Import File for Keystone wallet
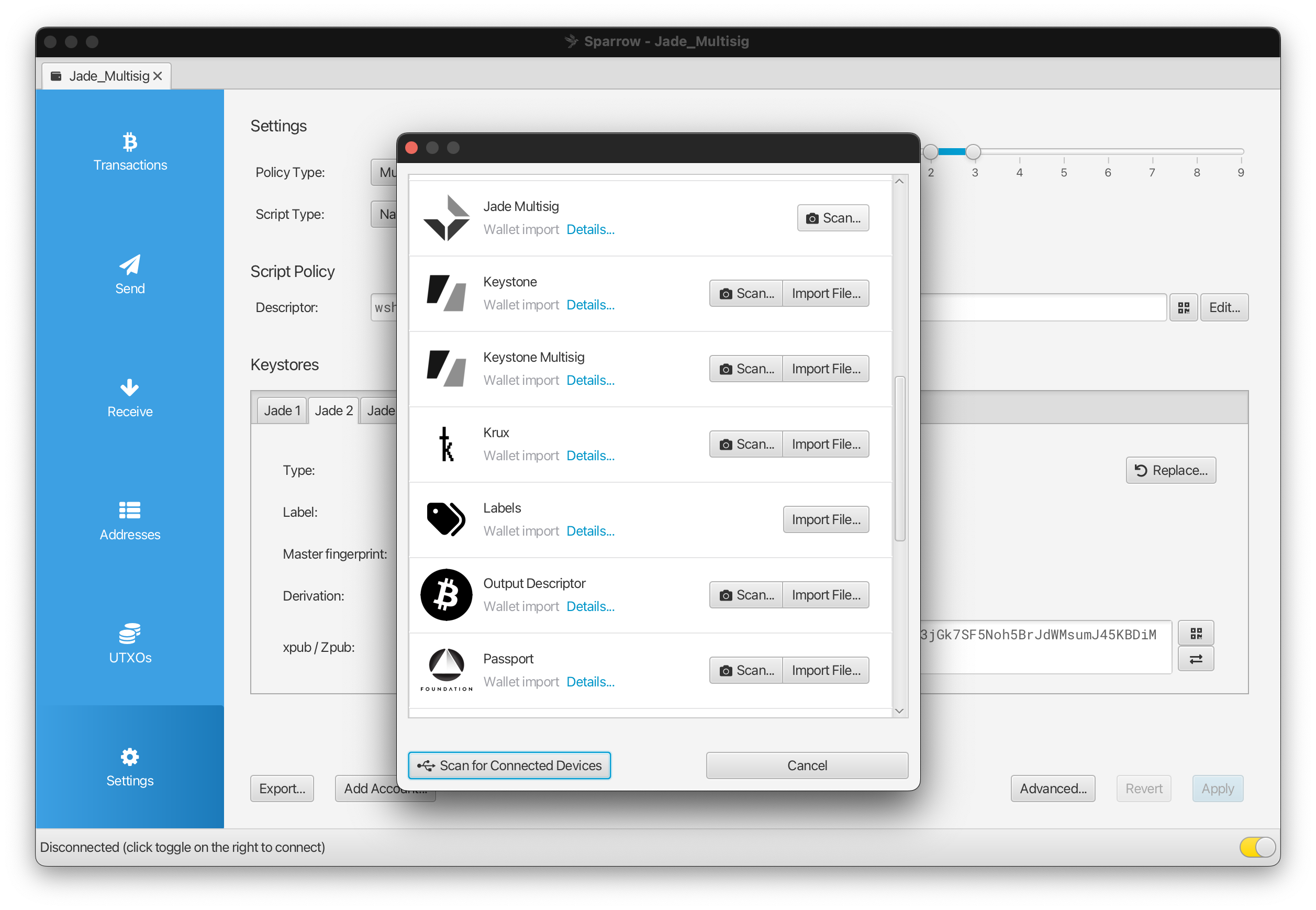Screen dimensions: 1316x910 click(826, 293)
